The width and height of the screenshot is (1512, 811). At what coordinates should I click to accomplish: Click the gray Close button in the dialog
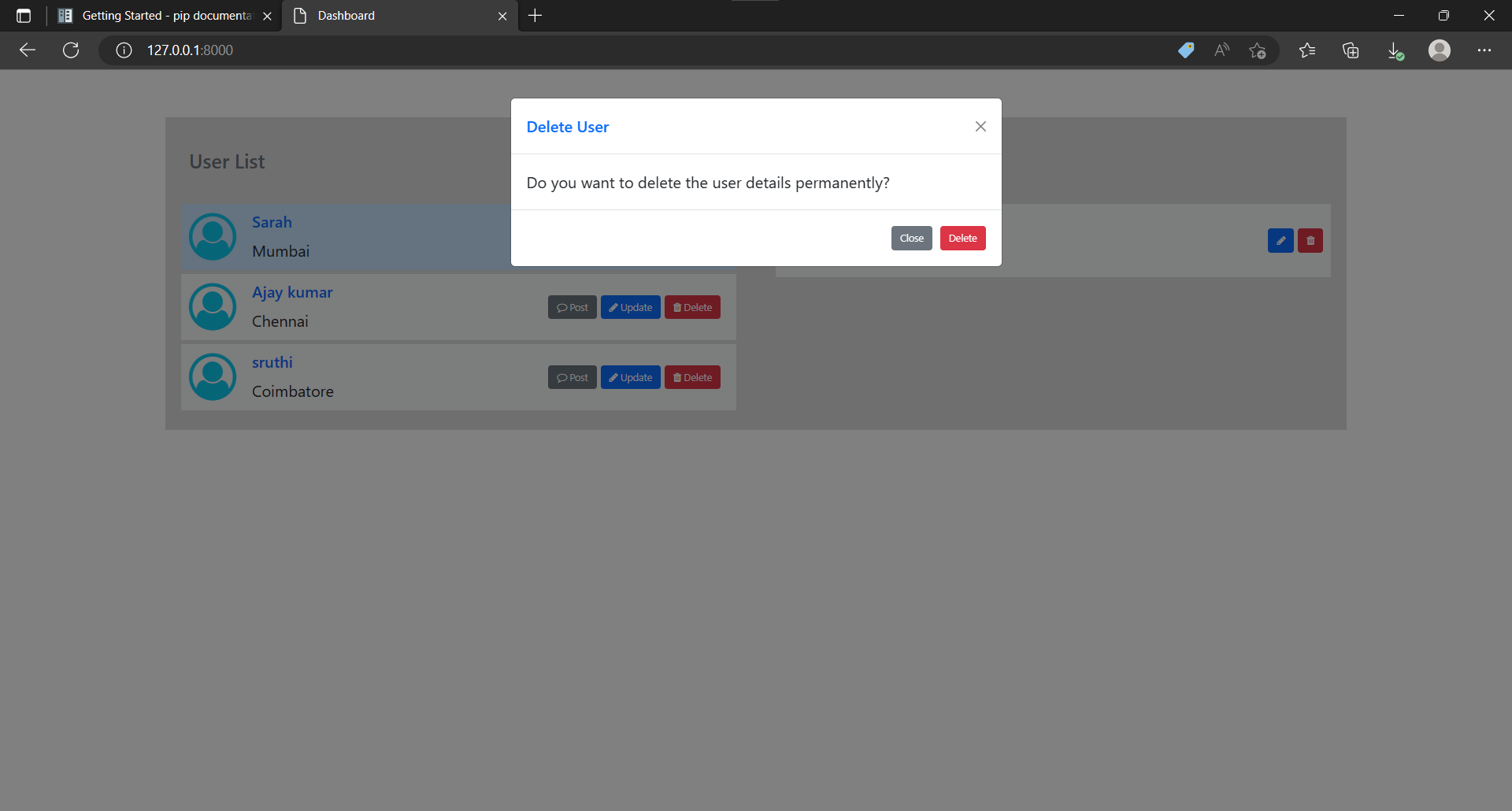pyautogui.click(x=911, y=238)
